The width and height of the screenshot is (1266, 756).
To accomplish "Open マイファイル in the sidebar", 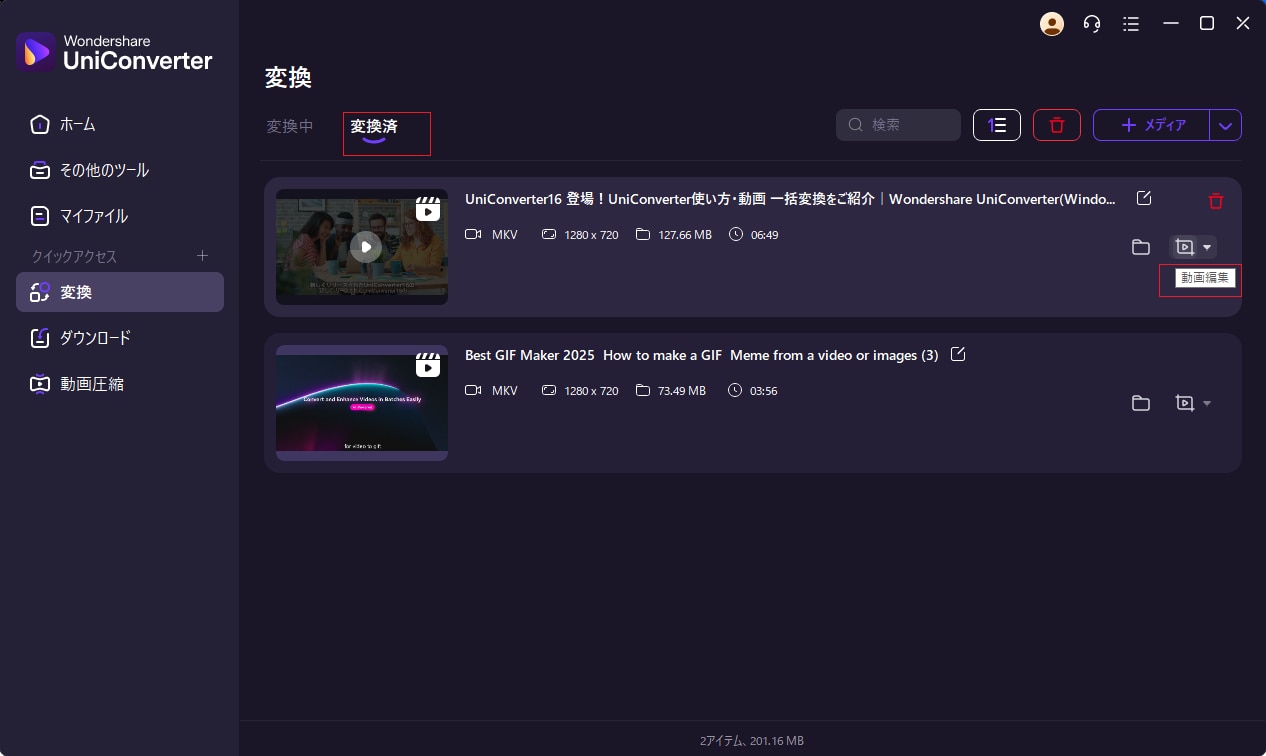I will click(x=120, y=216).
